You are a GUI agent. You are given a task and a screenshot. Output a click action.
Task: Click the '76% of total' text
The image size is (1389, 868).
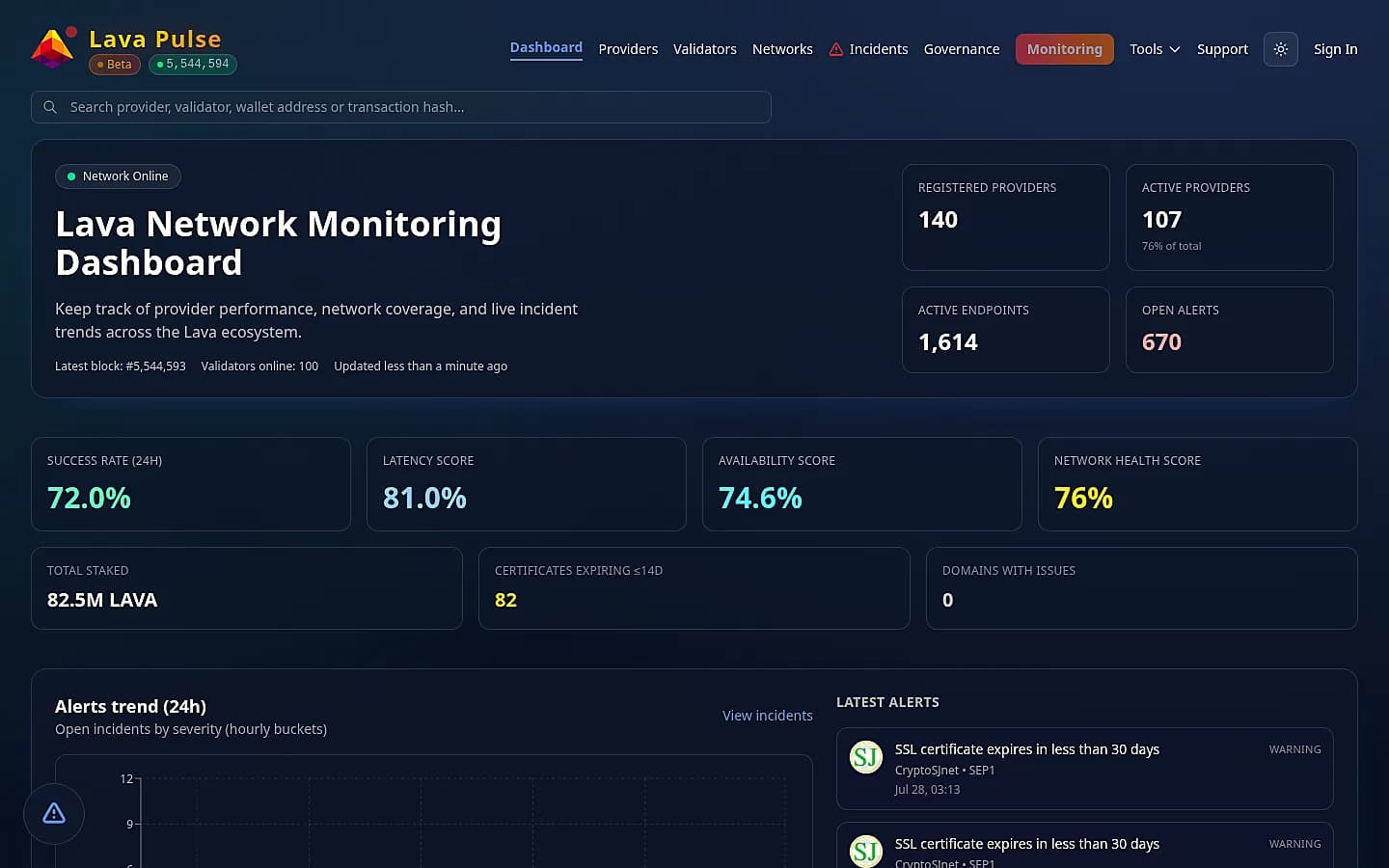click(1172, 246)
